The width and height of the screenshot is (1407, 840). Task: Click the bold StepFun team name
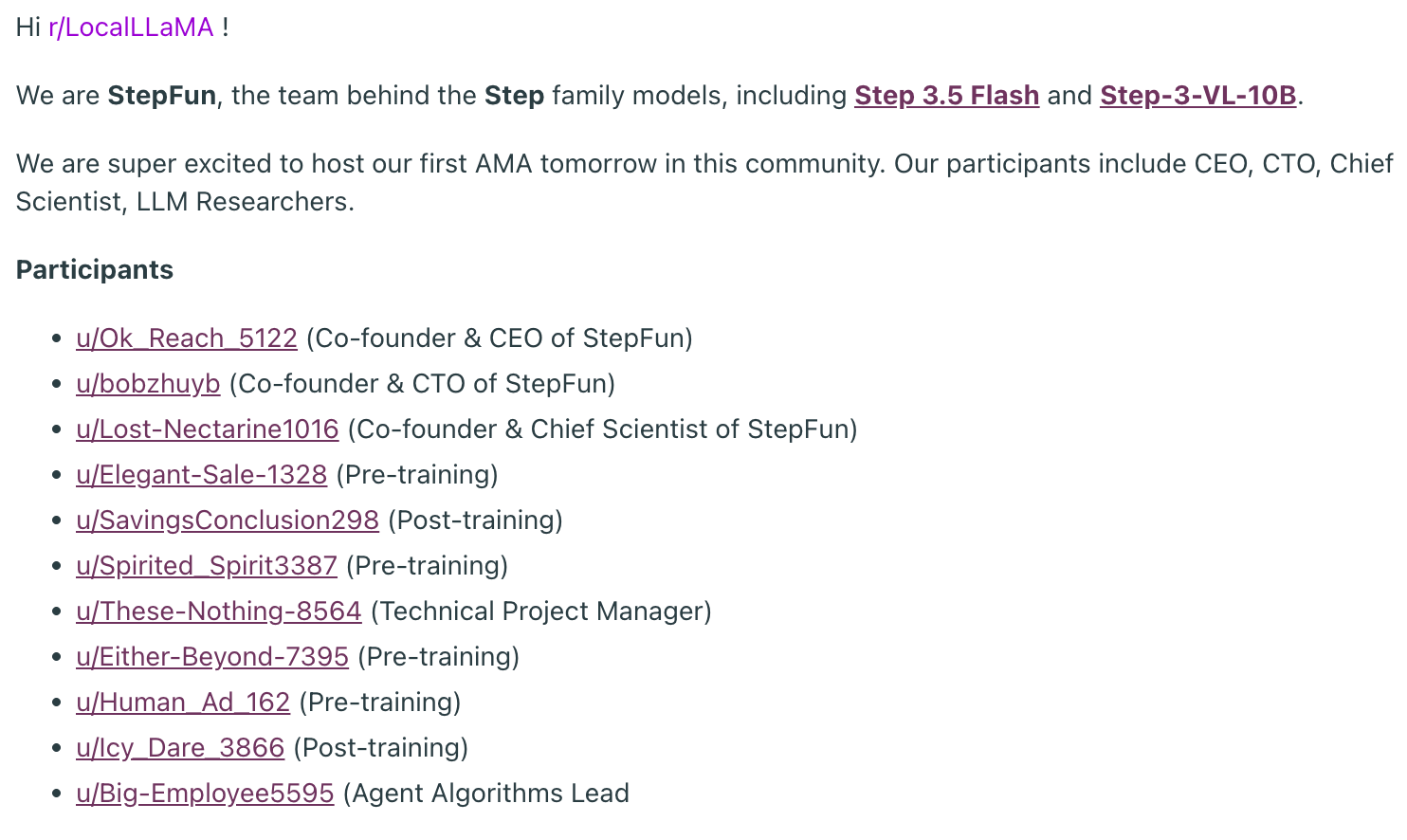pos(162,96)
